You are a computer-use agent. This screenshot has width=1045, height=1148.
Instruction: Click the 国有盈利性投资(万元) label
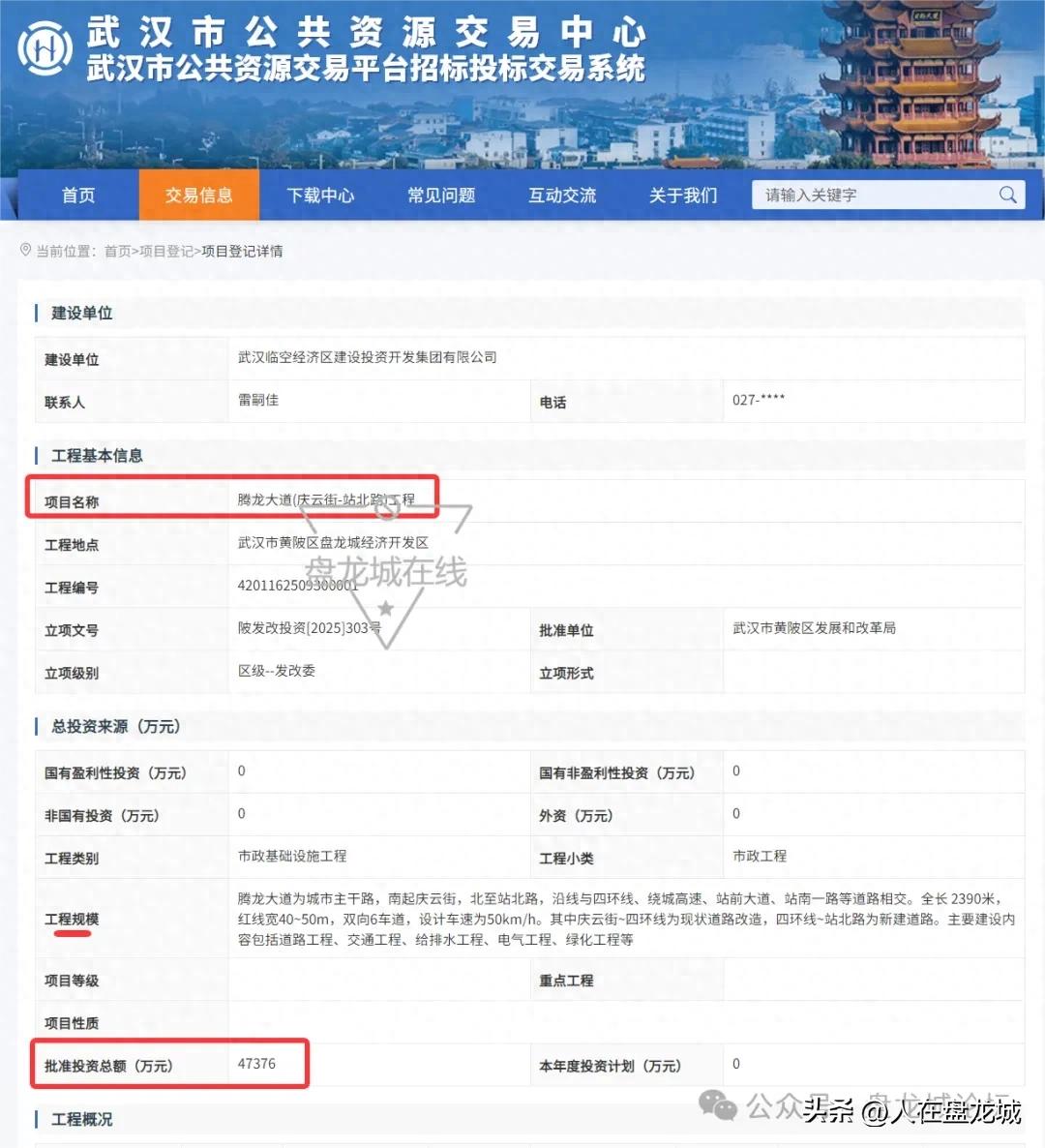(115, 773)
